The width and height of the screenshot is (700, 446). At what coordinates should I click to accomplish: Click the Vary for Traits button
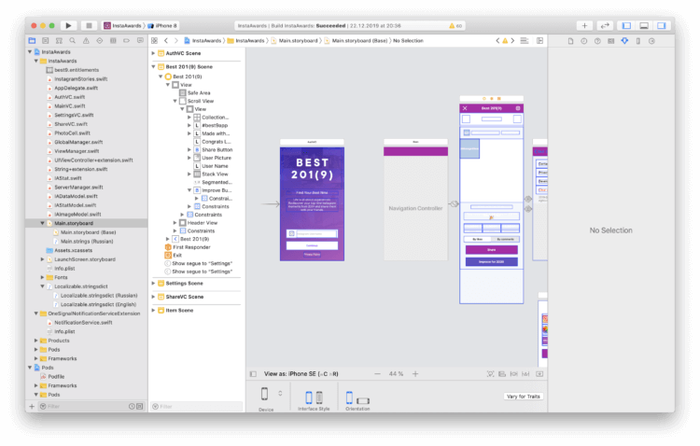(x=524, y=396)
